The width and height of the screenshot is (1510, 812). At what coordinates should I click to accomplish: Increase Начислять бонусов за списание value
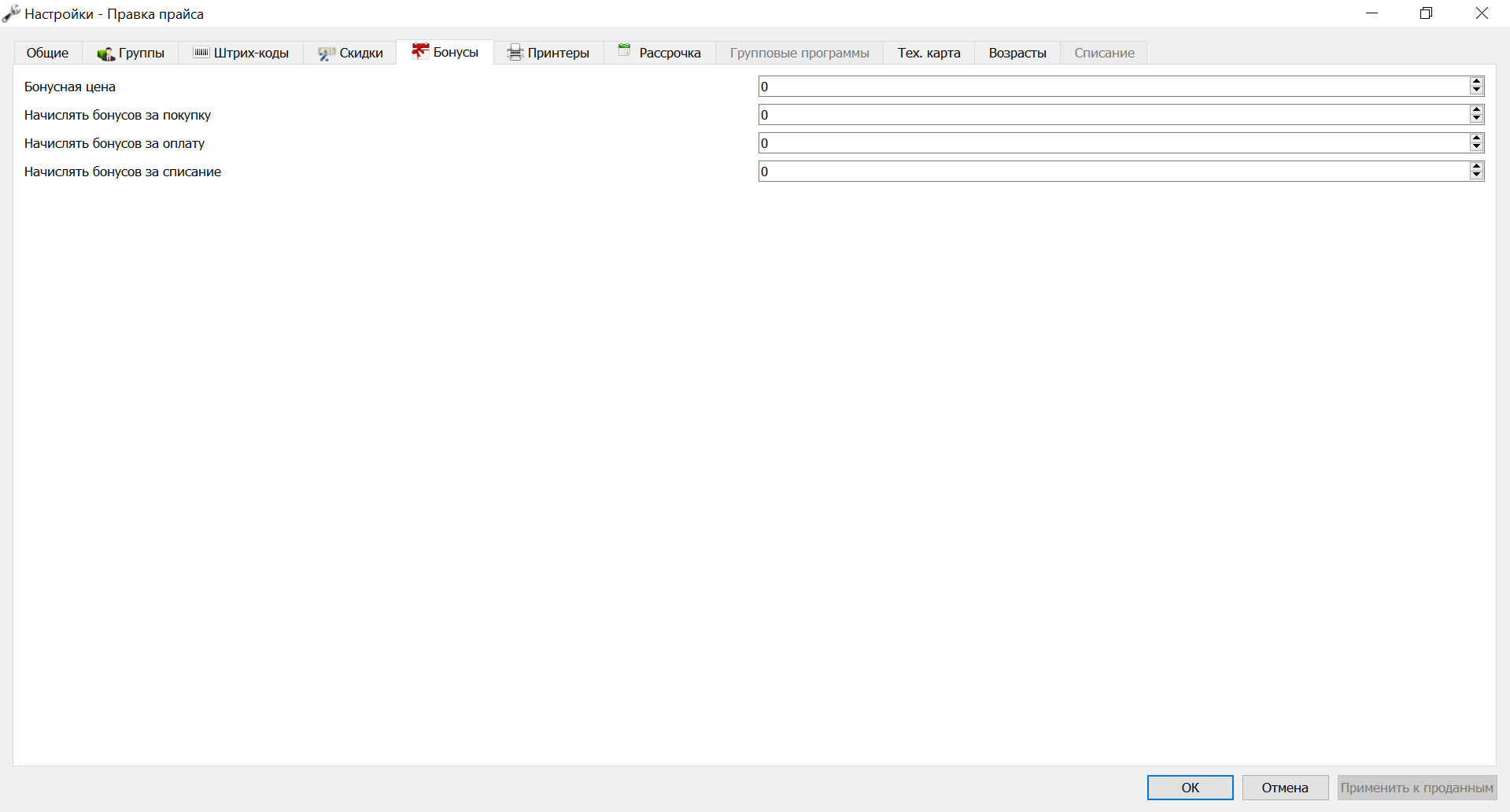coord(1476,167)
